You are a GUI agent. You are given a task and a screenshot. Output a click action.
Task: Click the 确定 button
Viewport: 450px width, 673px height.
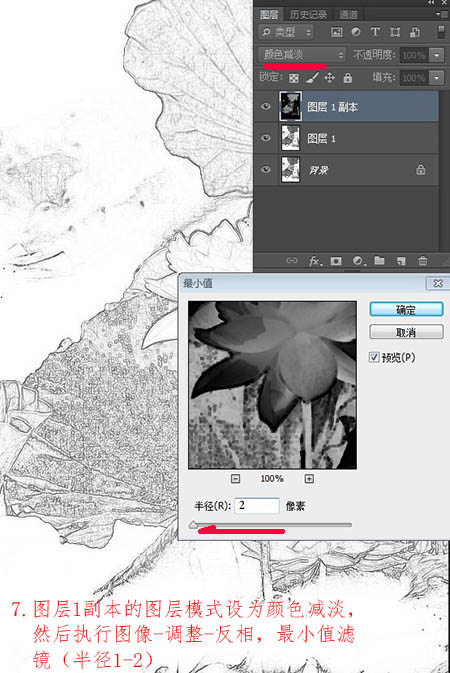406,309
